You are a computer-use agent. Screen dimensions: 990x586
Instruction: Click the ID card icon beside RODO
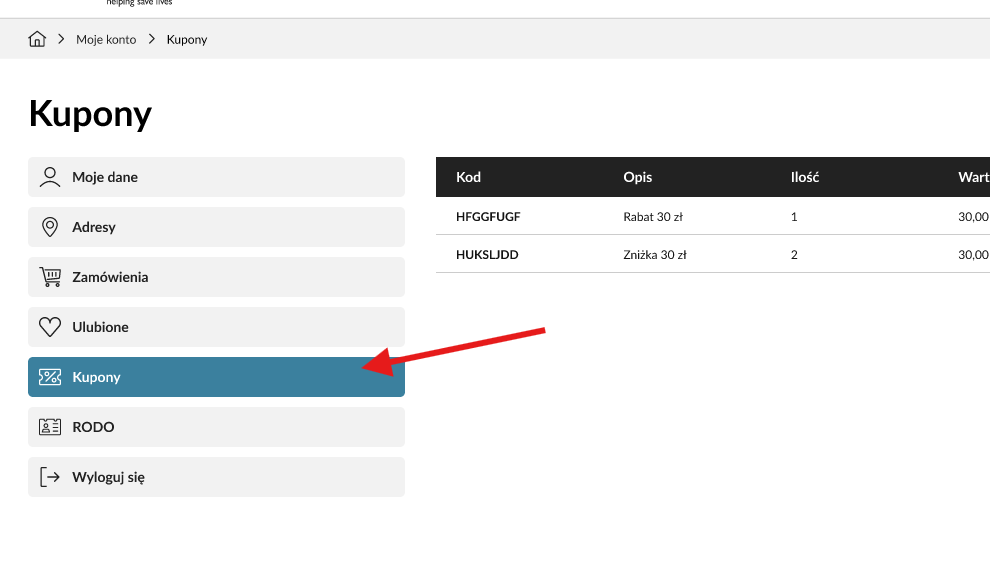pos(50,427)
